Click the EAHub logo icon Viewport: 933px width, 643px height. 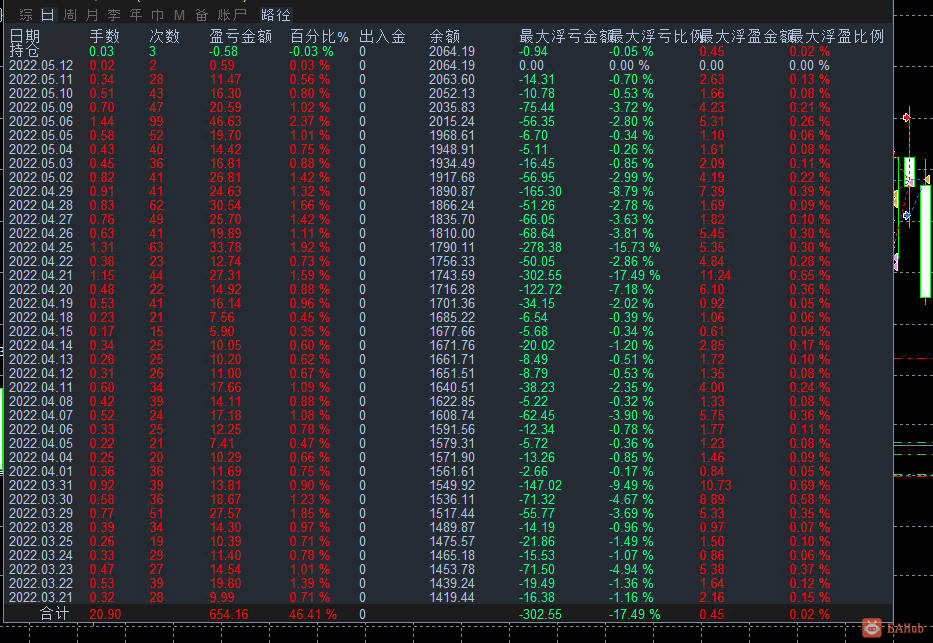872,627
